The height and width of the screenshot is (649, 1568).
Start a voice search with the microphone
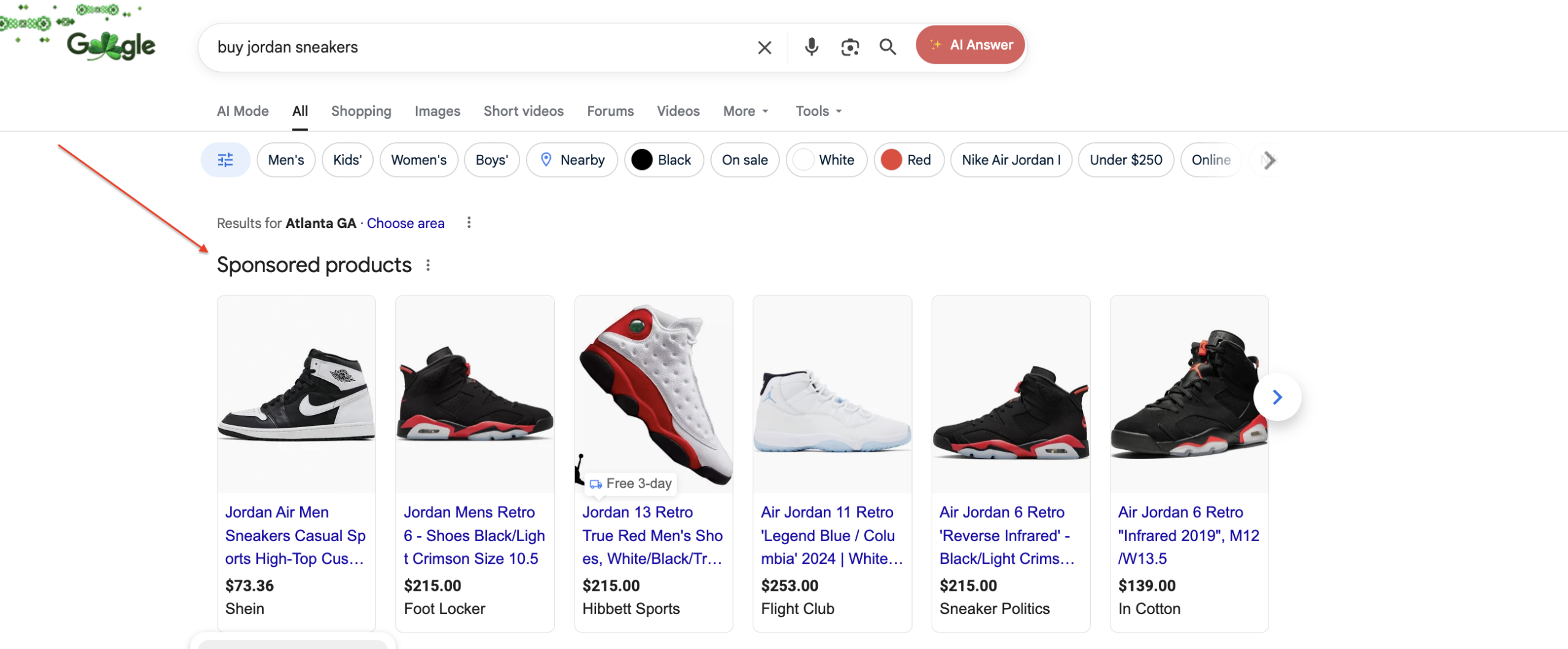point(811,47)
